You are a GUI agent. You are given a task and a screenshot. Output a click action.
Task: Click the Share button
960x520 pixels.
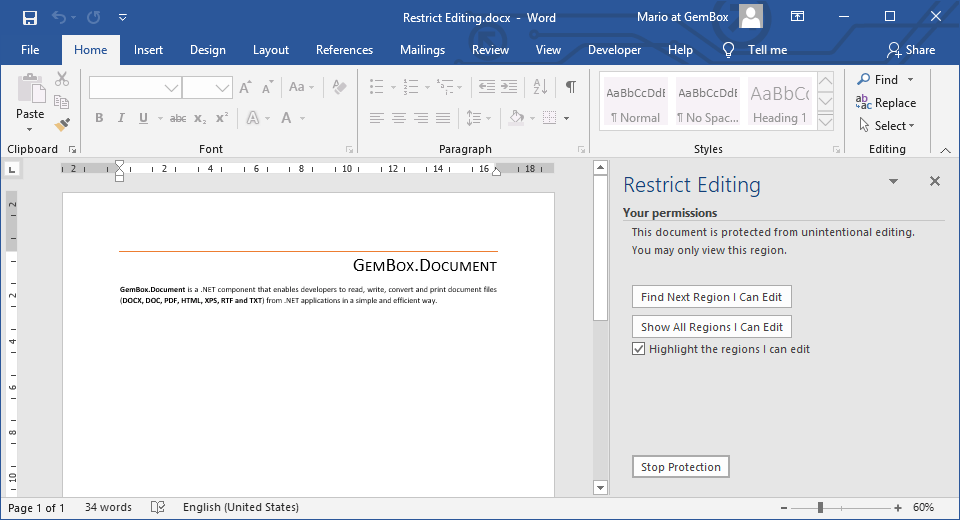(911, 50)
